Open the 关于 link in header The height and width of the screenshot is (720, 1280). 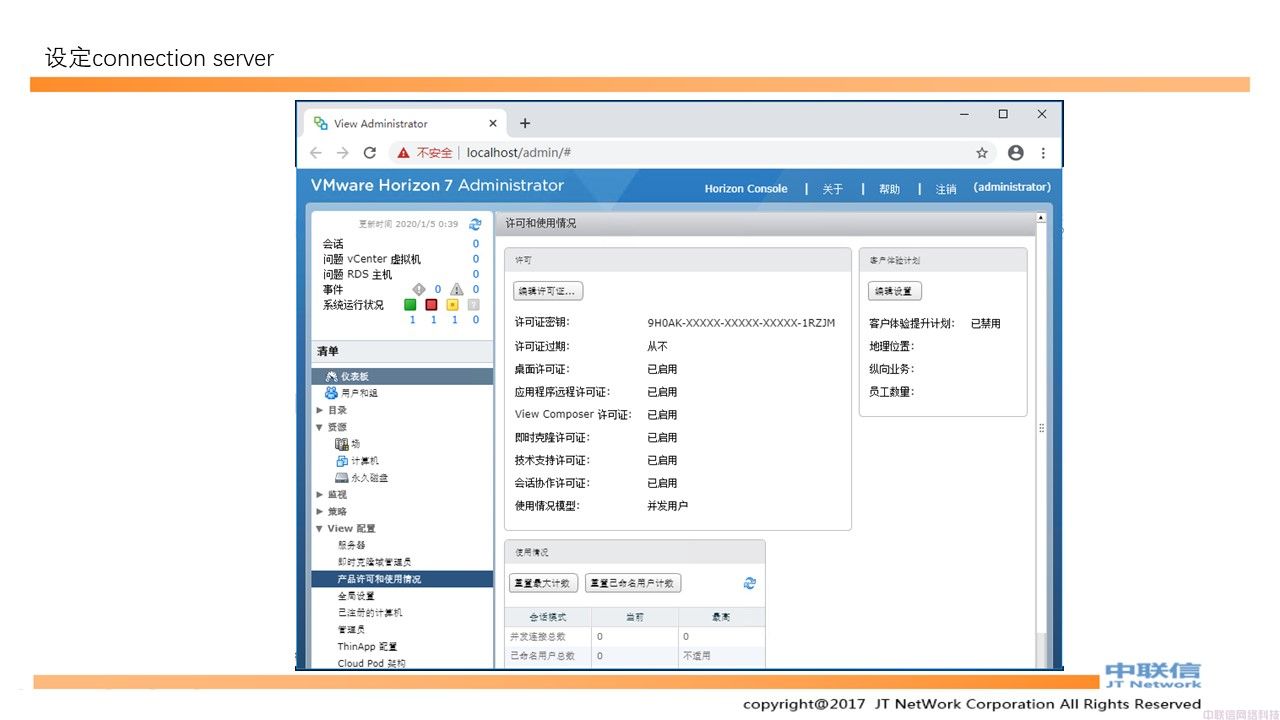coord(833,189)
